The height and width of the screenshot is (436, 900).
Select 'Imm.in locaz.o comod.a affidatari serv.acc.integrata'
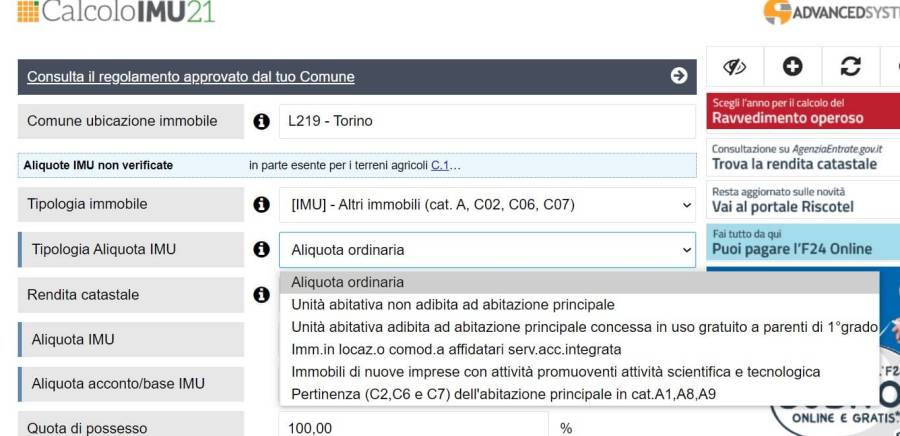tap(456, 349)
